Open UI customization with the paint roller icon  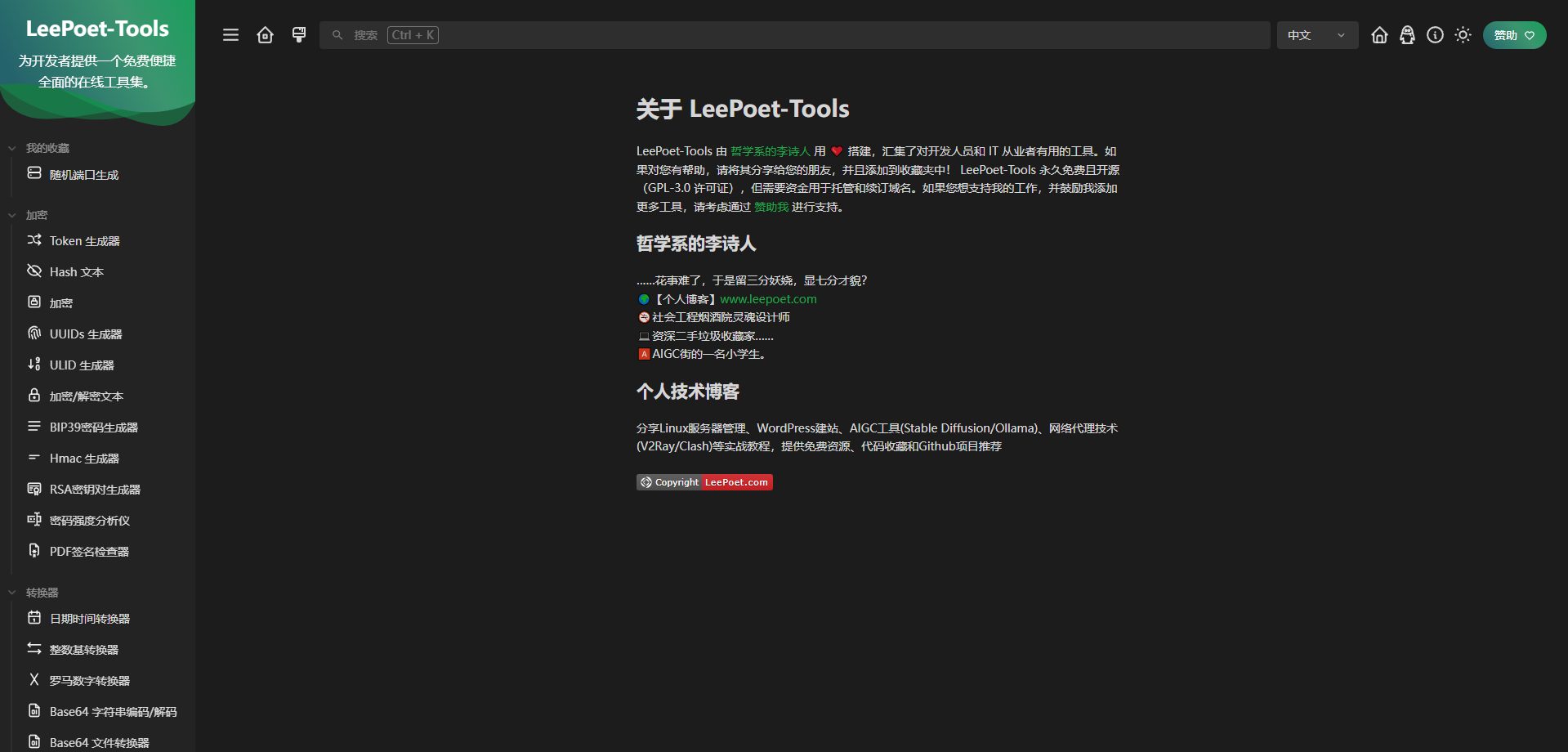299,34
